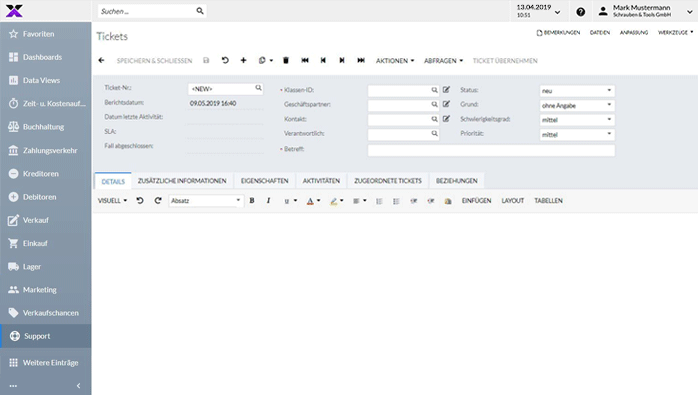Open the Verkaufschancen module
The height and width of the screenshot is (395, 698).
[45, 313]
